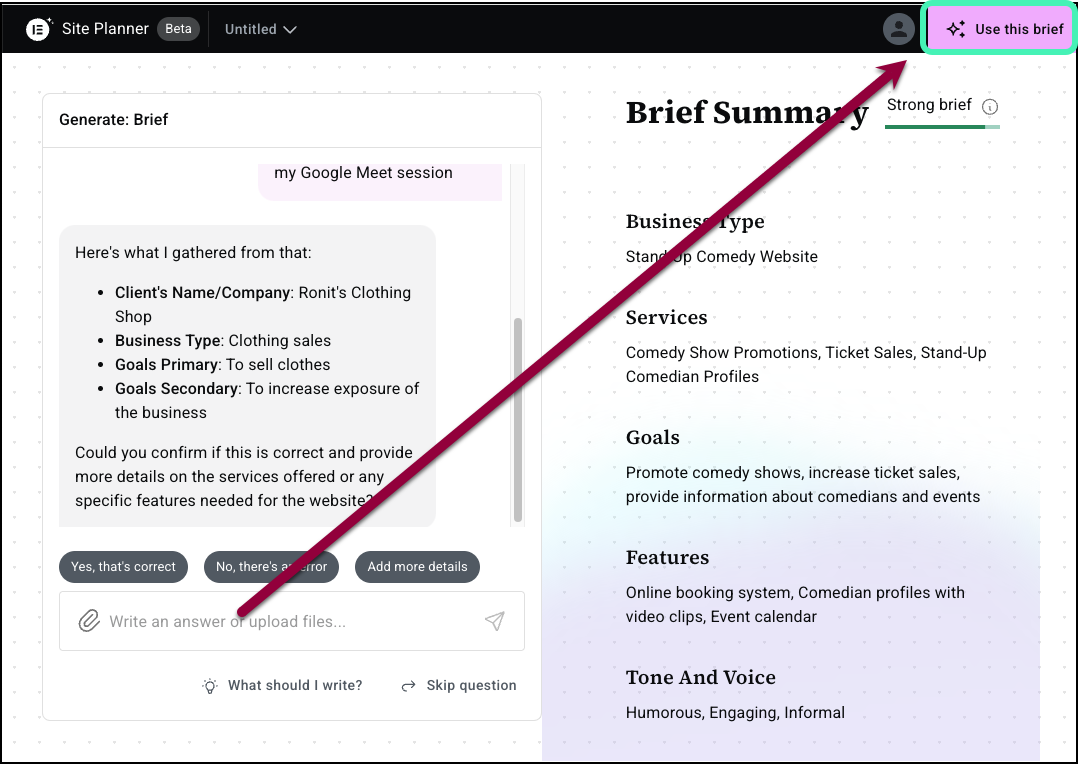1078x764 pixels.
Task: Focus the Write an answer input field
Action: (x=292, y=621)
